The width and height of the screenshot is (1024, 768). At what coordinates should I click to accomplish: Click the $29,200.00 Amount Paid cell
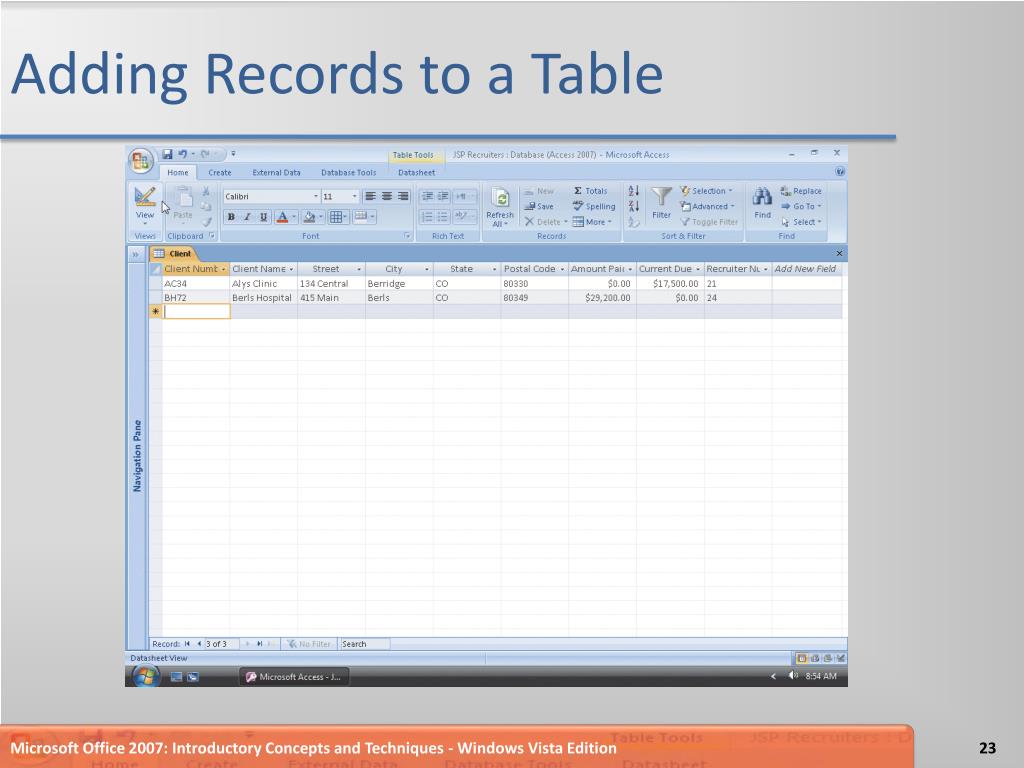click(602, 298)
